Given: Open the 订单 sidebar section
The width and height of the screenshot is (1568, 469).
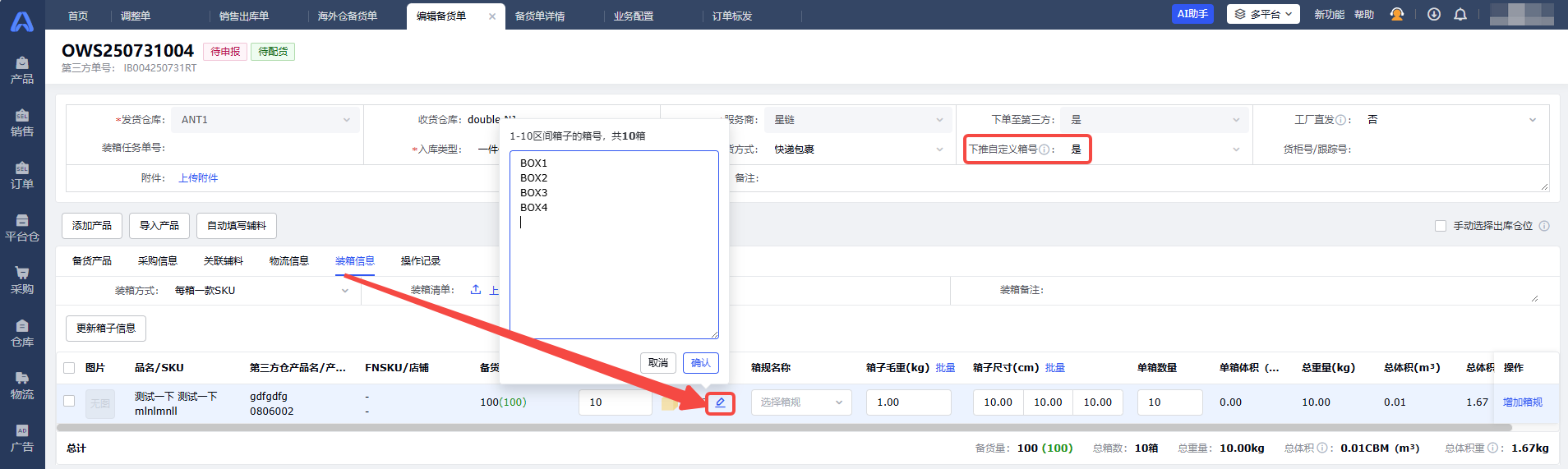Looking at the screenshot, I should coord(22,176).
